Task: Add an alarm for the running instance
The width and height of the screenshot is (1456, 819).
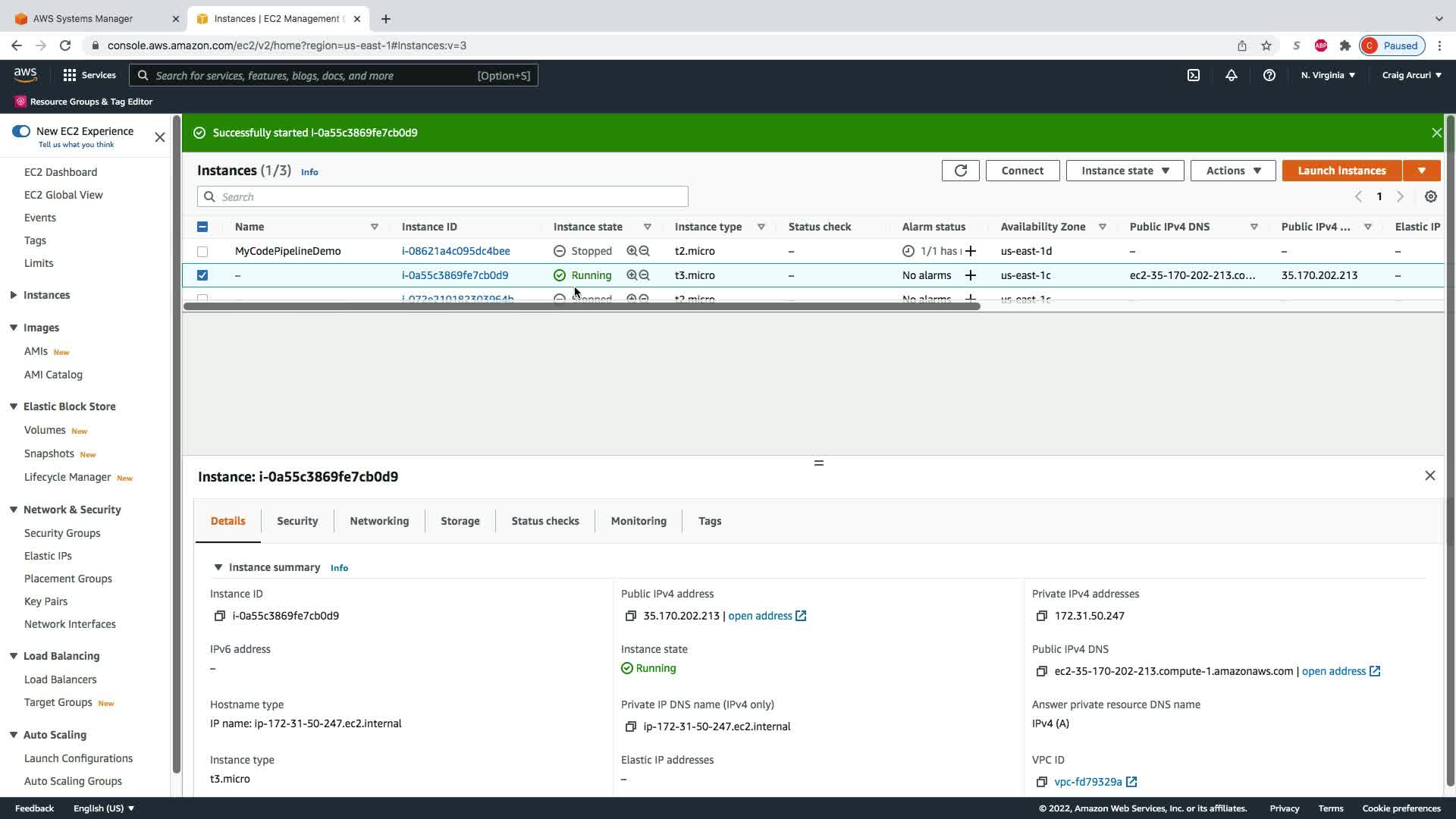Action: (x=970, y=275)
